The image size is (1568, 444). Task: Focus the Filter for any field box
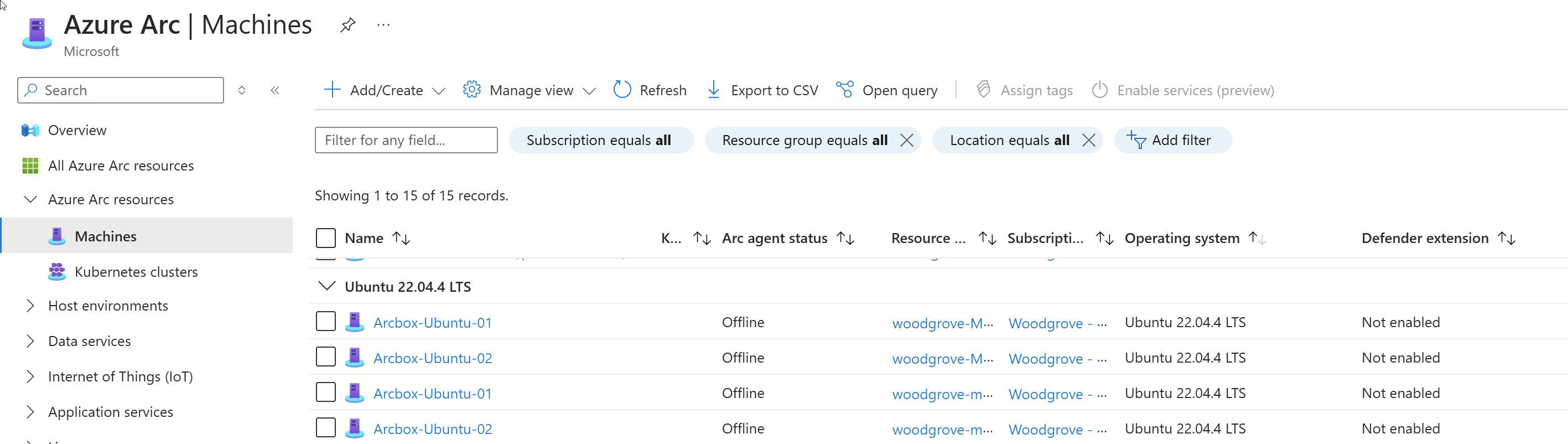(406, 140)
